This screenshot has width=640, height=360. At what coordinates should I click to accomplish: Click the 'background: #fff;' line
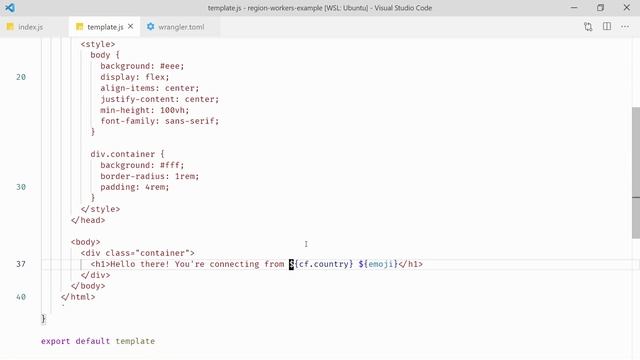[x=142, y=165]
